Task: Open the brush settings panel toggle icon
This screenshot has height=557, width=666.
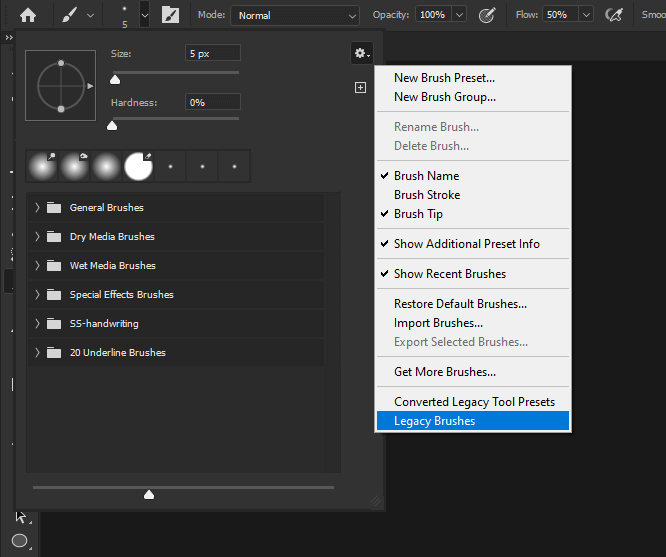Action: click(171, 15)
